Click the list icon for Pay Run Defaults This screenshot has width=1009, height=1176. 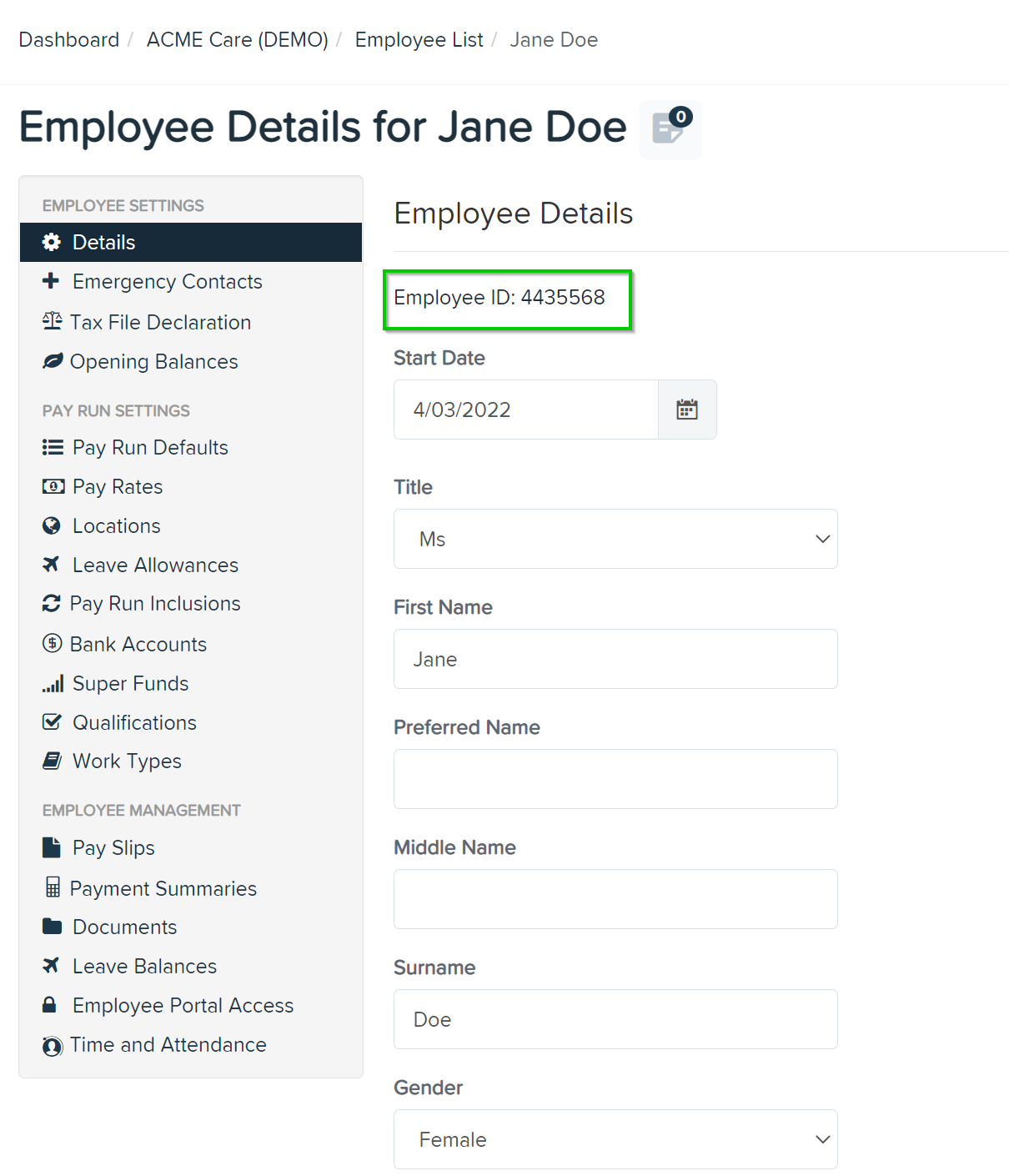(53, 448)
